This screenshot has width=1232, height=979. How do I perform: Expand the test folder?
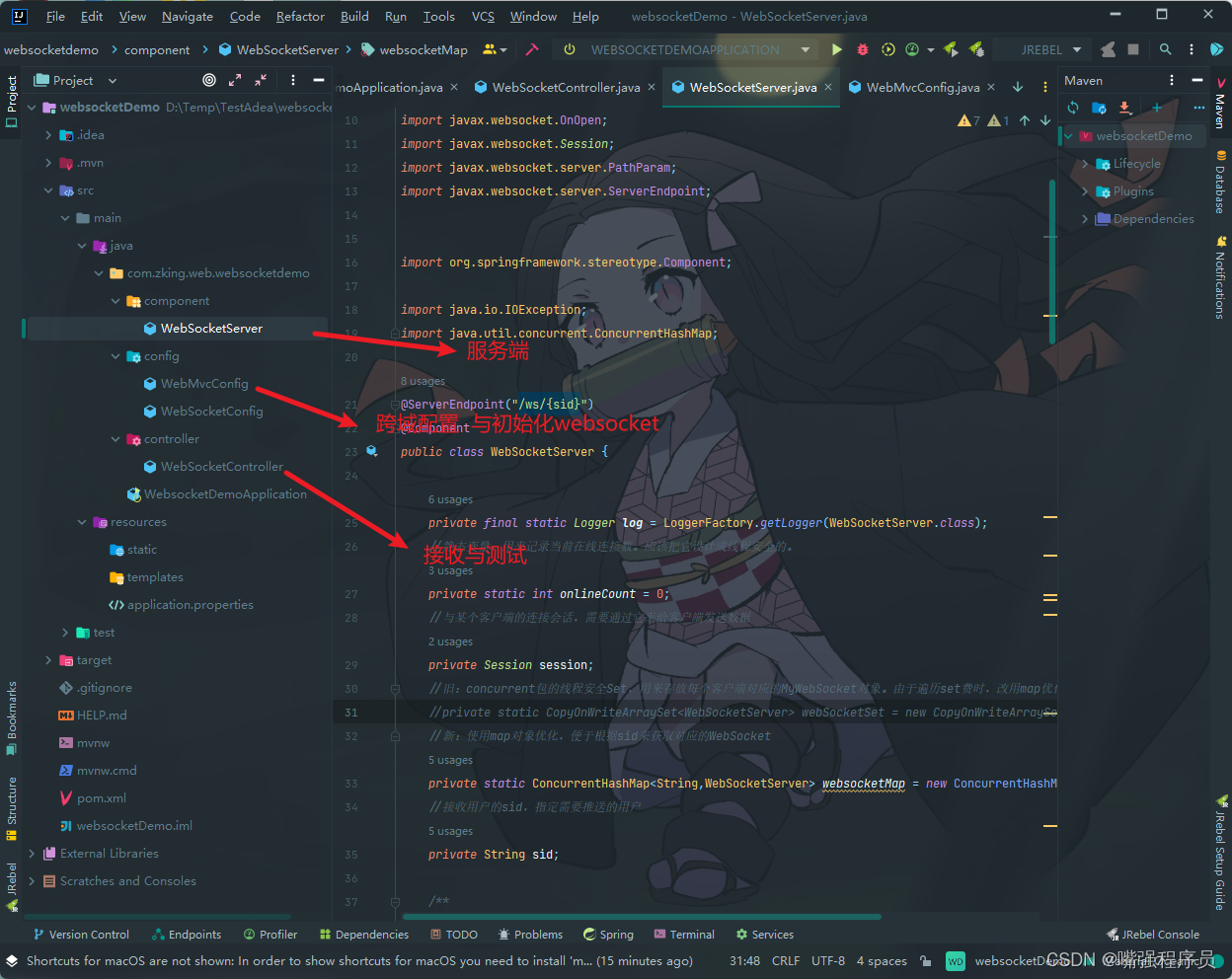pos(65,633)
